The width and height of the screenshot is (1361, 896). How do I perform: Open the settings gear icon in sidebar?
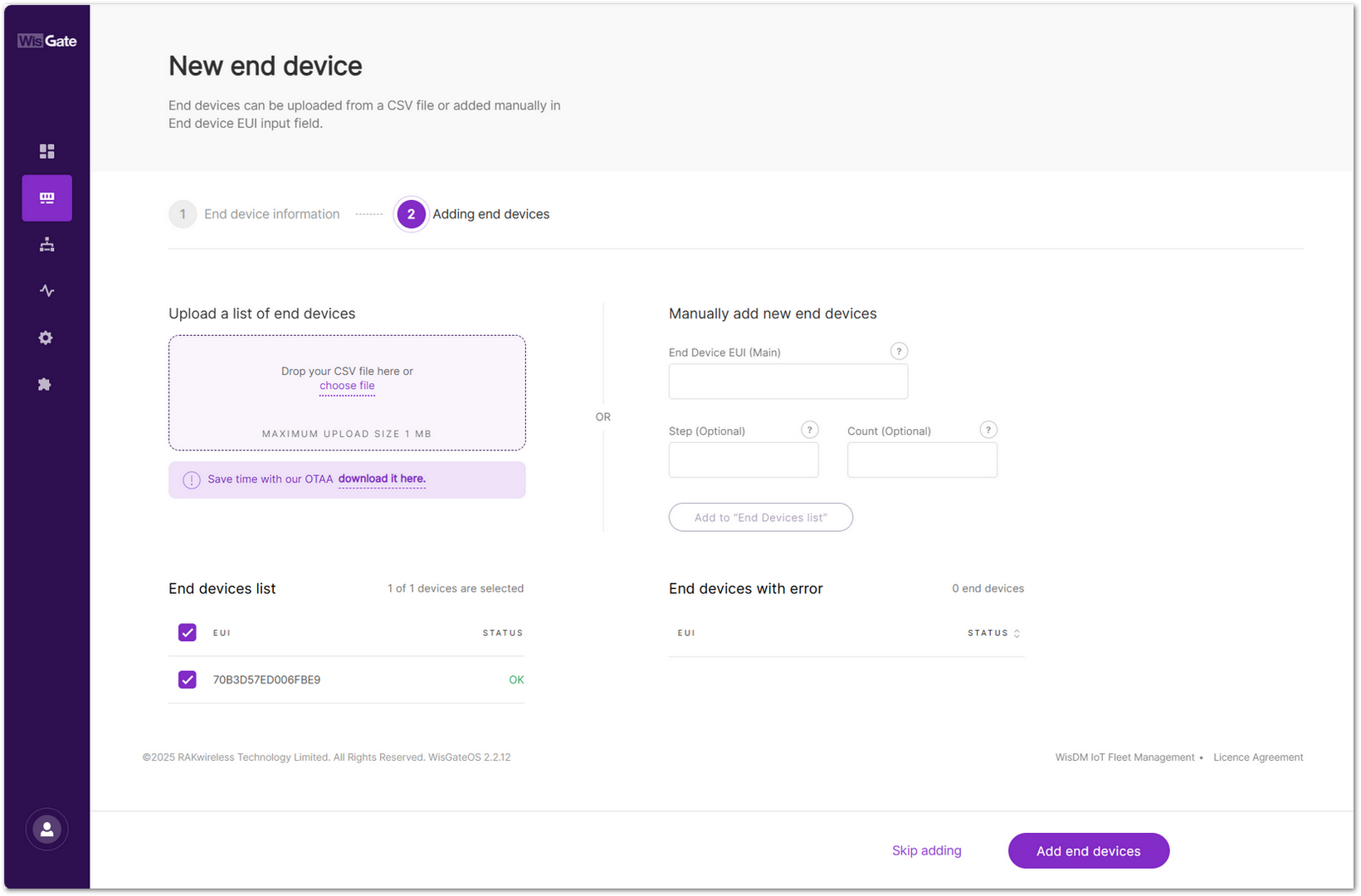tap(46, 338)
